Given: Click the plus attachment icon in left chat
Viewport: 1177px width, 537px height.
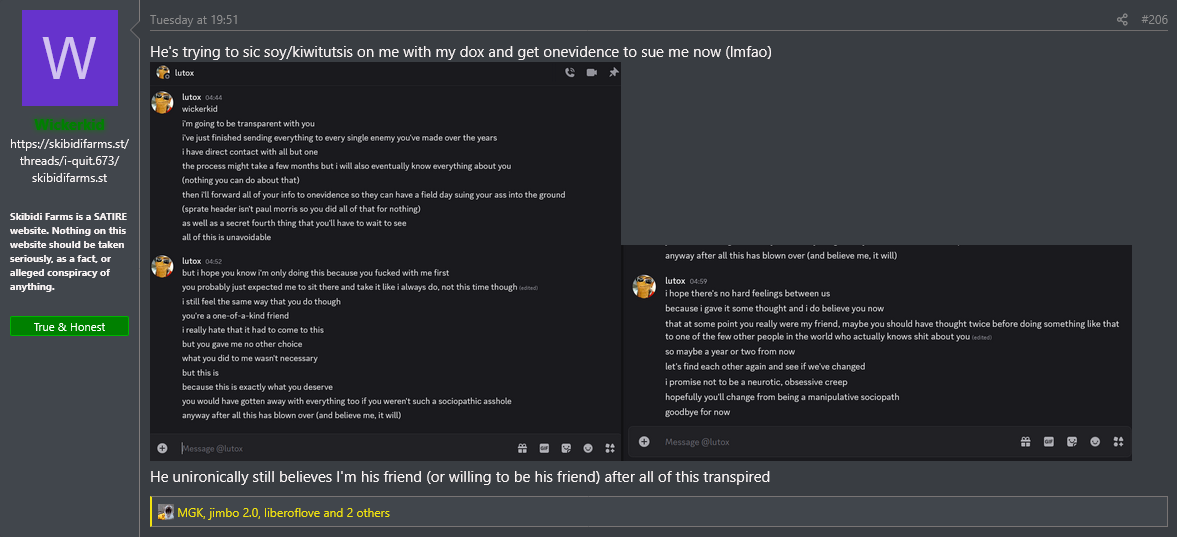Looking at the screenshot, I should pyautogui.click(x=162, y=448).
